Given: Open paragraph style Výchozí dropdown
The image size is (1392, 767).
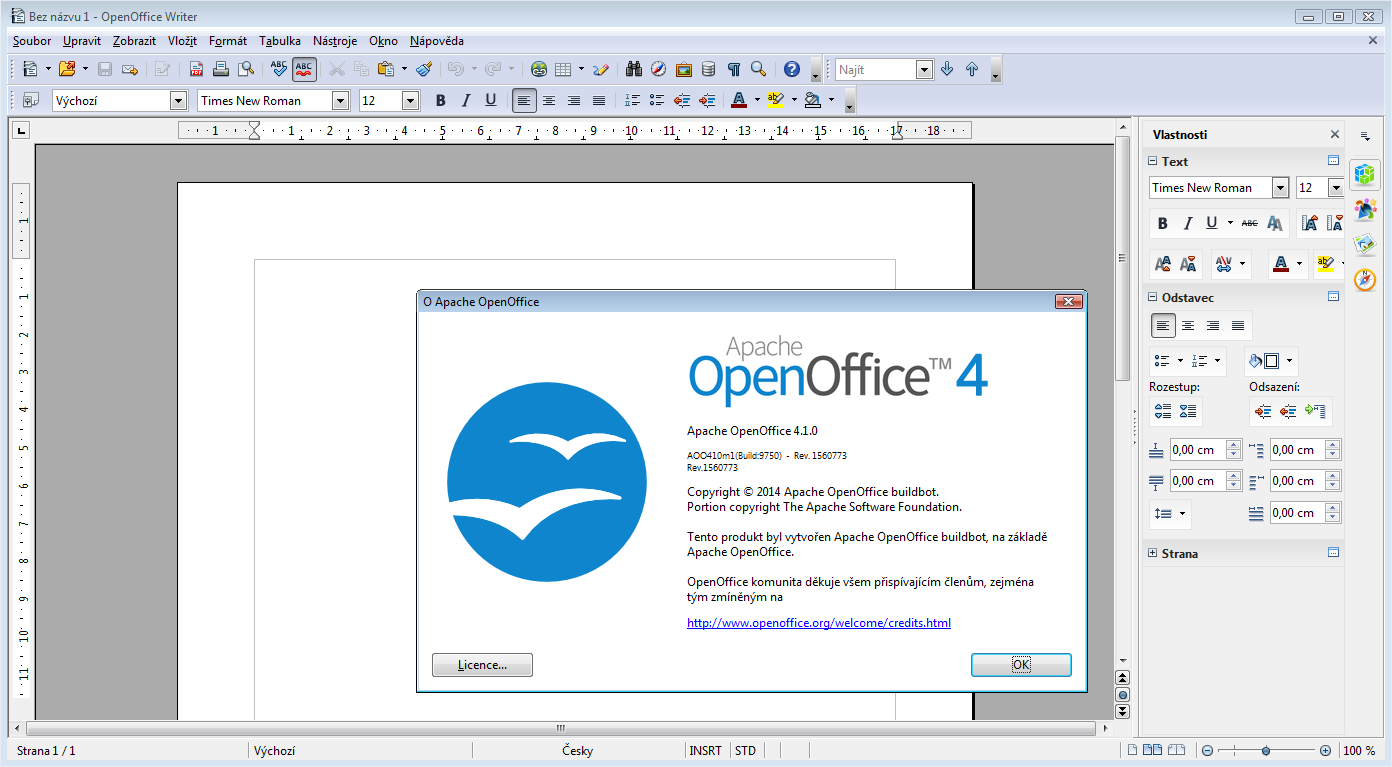Looking at the screenshot, I should (179, 100).
